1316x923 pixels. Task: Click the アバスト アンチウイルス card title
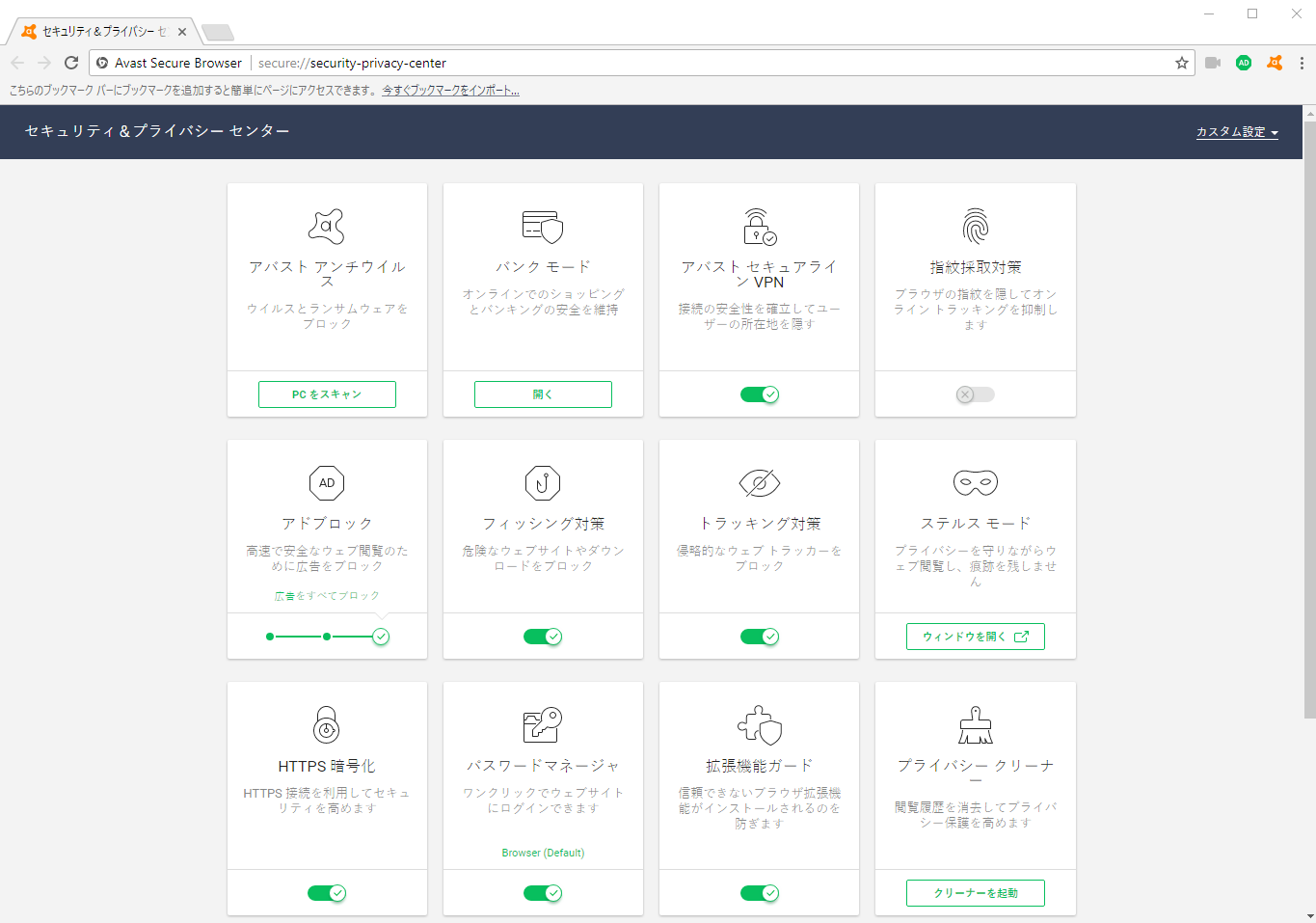(x=327, y=274)
